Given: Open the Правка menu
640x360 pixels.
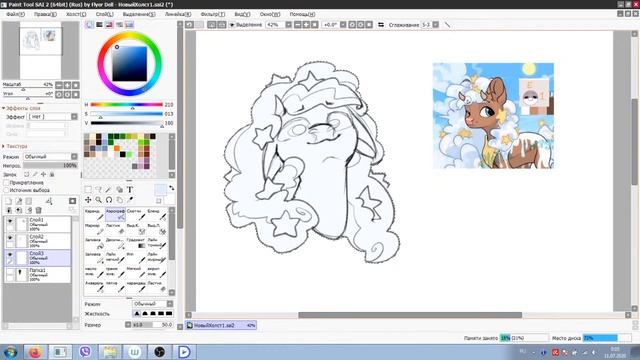Looking at the screenshot, I should [x=45, y=14].
